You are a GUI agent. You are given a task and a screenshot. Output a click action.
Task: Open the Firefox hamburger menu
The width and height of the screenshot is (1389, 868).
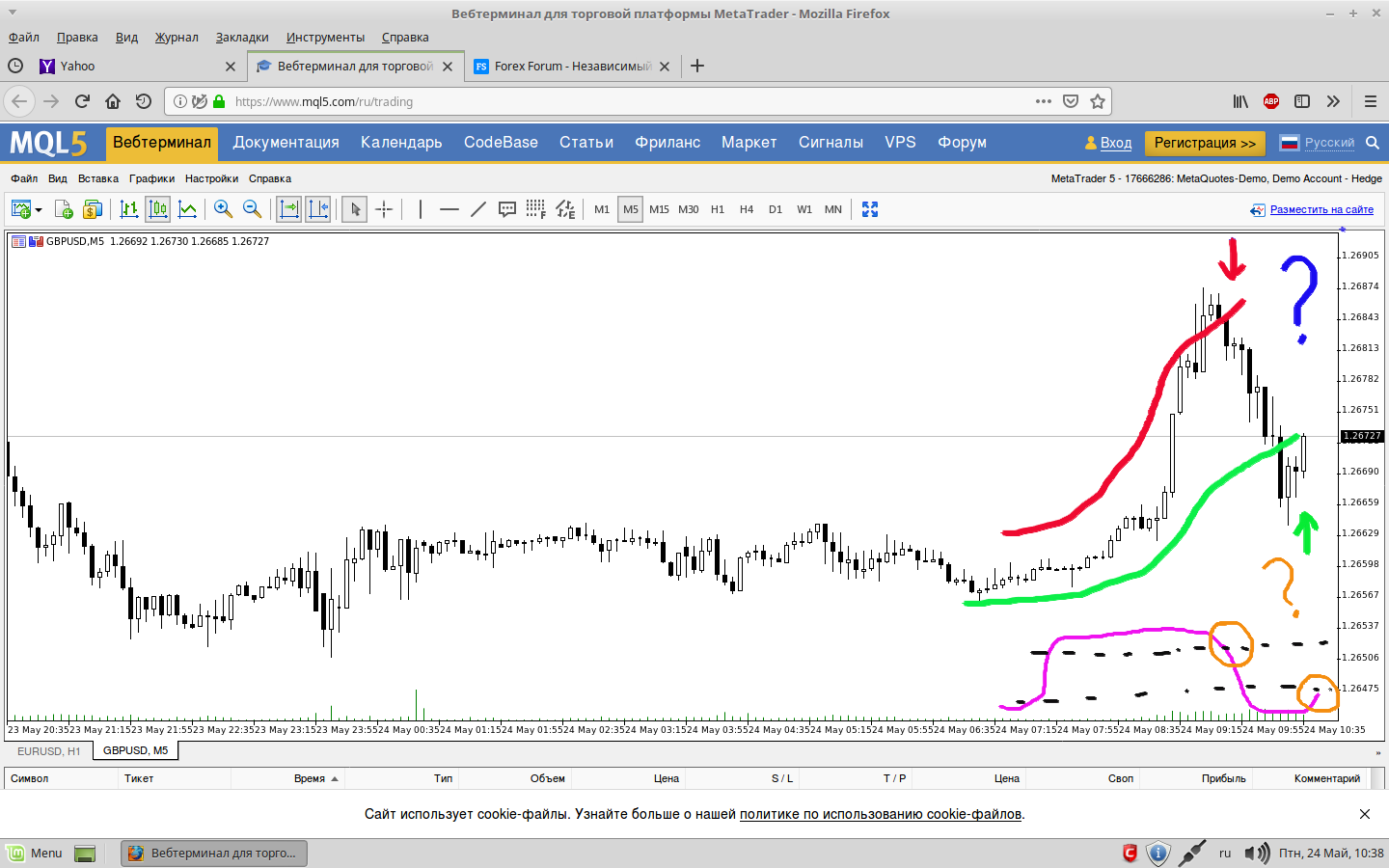coord(1370,101)
